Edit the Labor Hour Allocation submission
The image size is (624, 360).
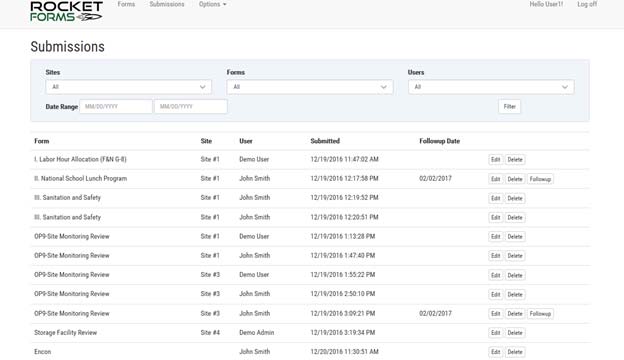[x=495, y=160]
